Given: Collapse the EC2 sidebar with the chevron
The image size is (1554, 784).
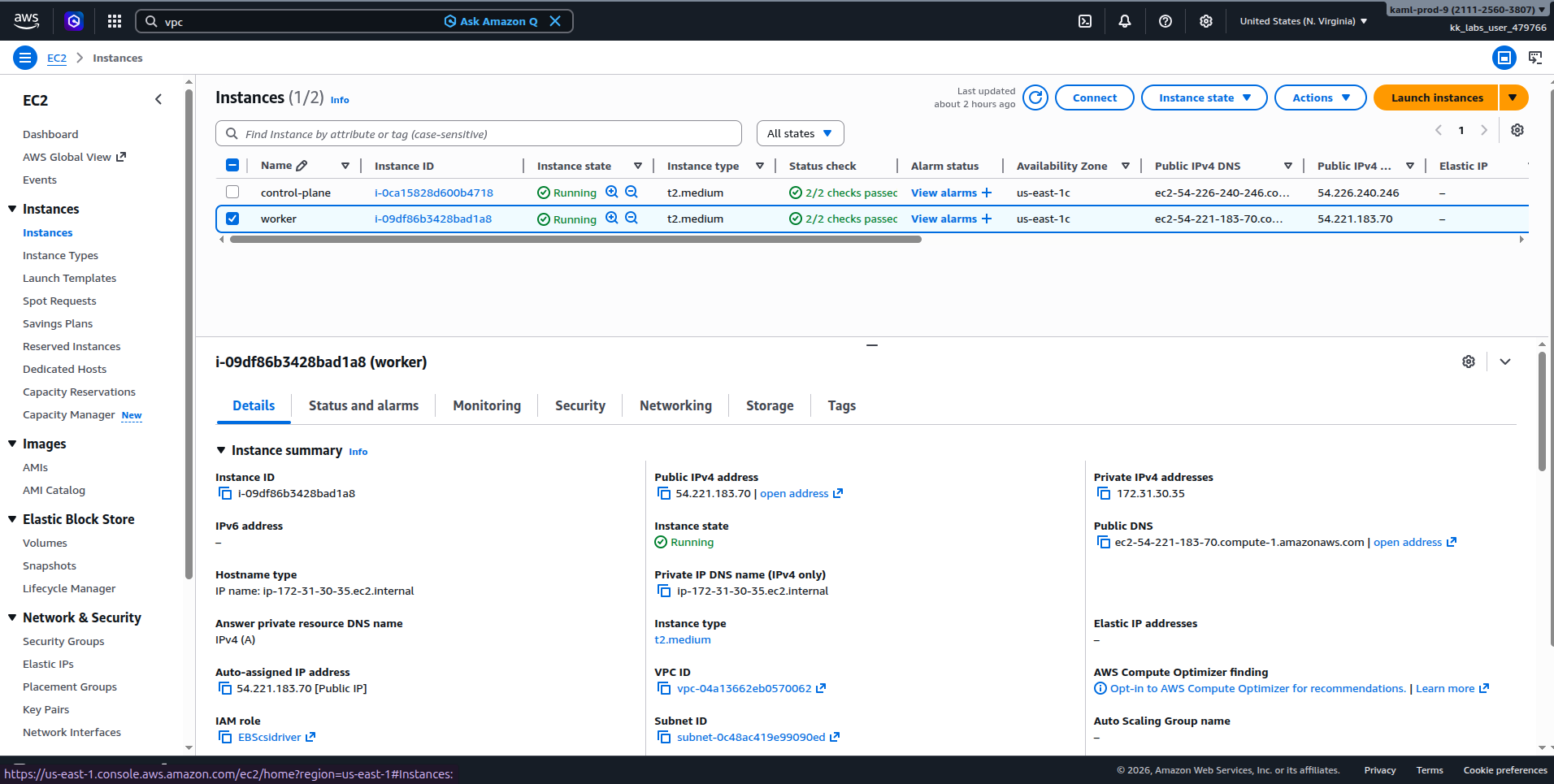Looking at the screenshot, I should (158, 99).
